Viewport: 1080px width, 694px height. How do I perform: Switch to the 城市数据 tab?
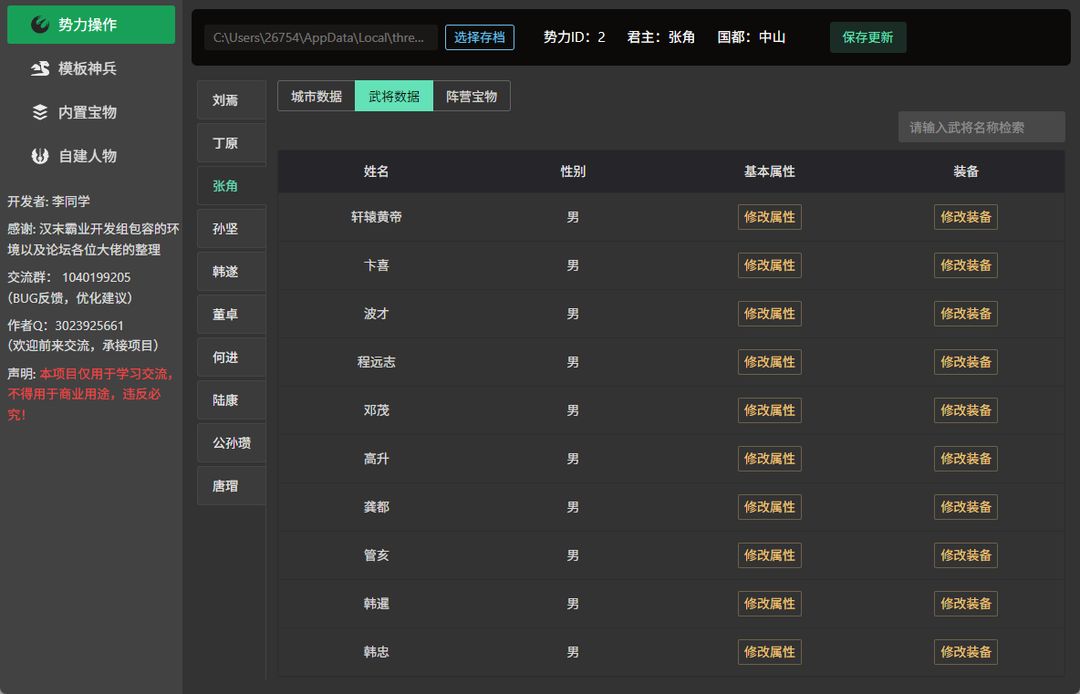[x=316, y=96]
